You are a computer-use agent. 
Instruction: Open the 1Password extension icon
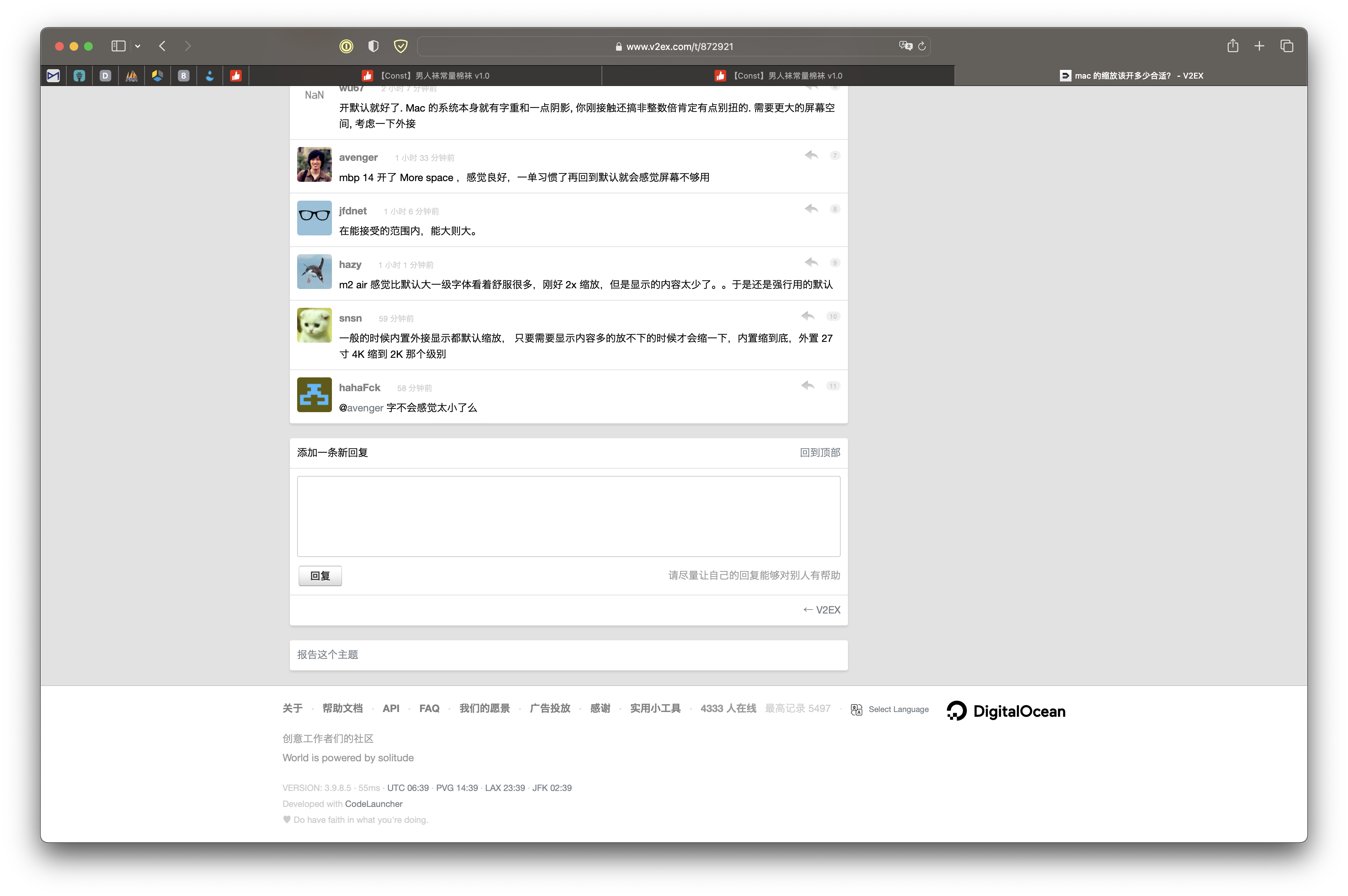[x=346, y=46]
